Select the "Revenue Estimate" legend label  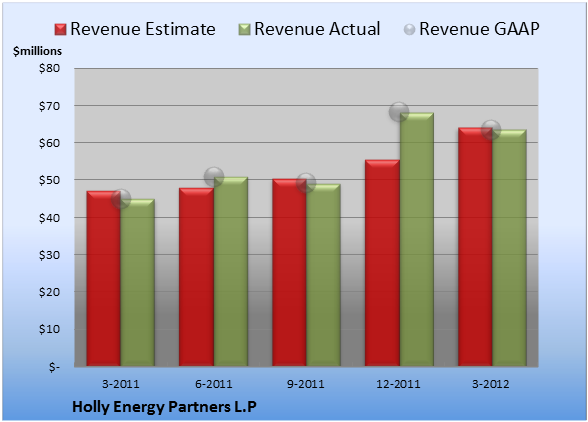click(143, 29)
